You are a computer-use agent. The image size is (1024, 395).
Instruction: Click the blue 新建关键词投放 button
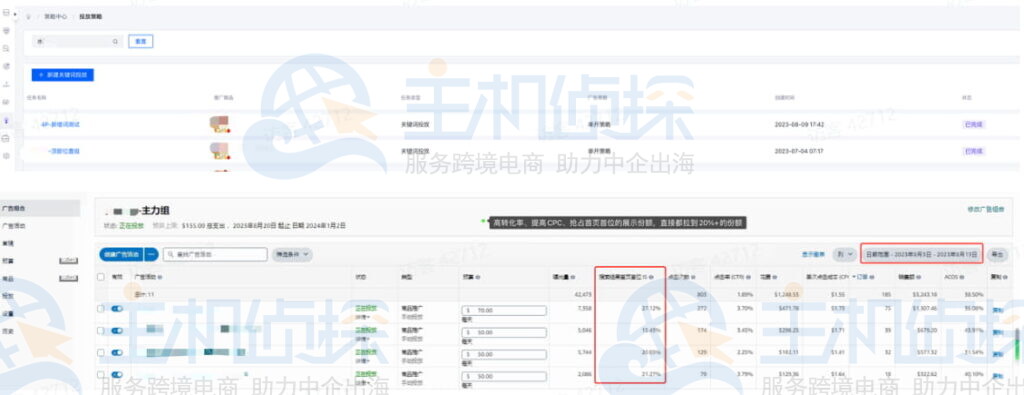tap(63, 75)
